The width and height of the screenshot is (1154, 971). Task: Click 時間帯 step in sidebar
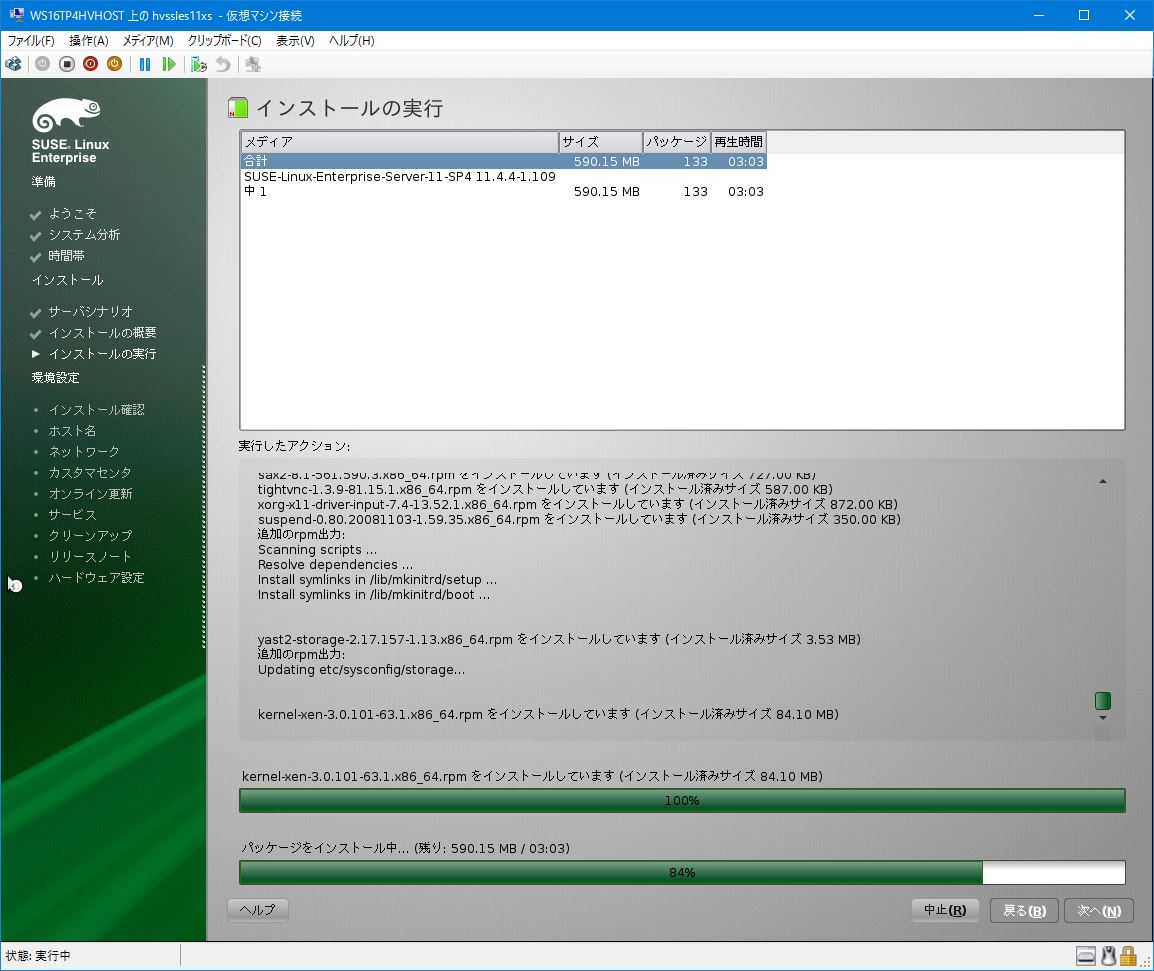point(66,255)
